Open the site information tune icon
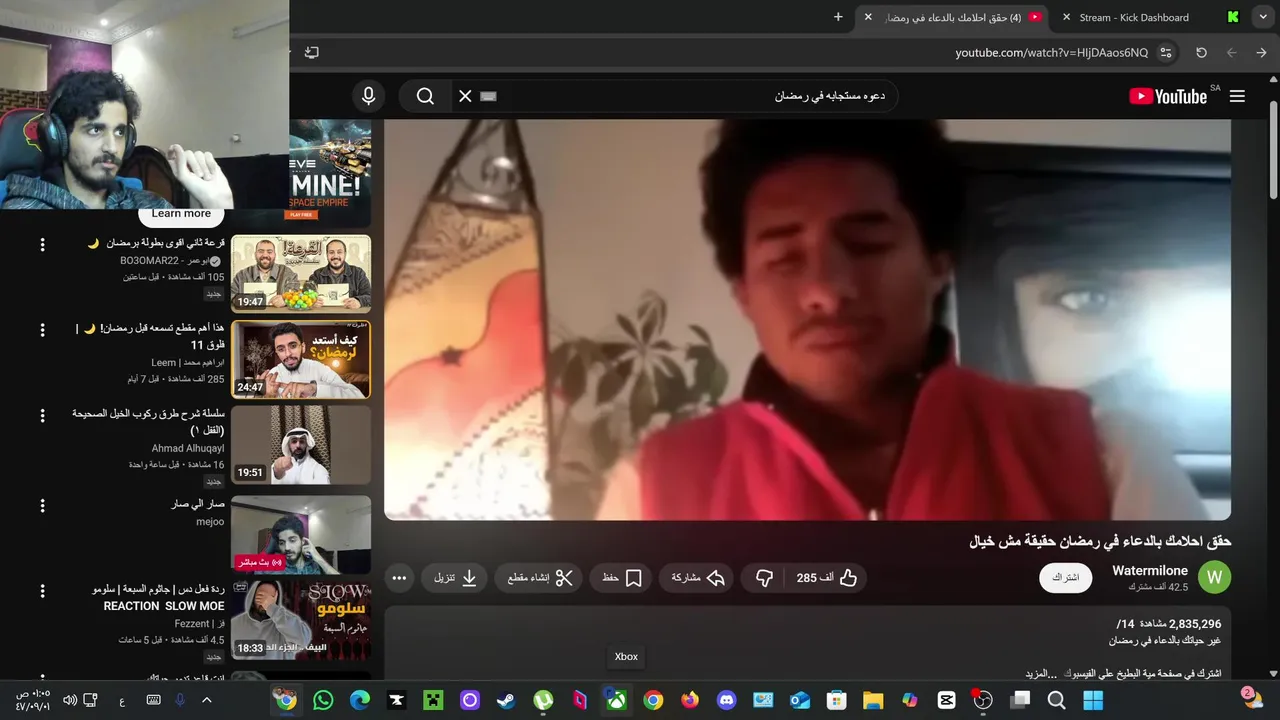 (1165, 52)
